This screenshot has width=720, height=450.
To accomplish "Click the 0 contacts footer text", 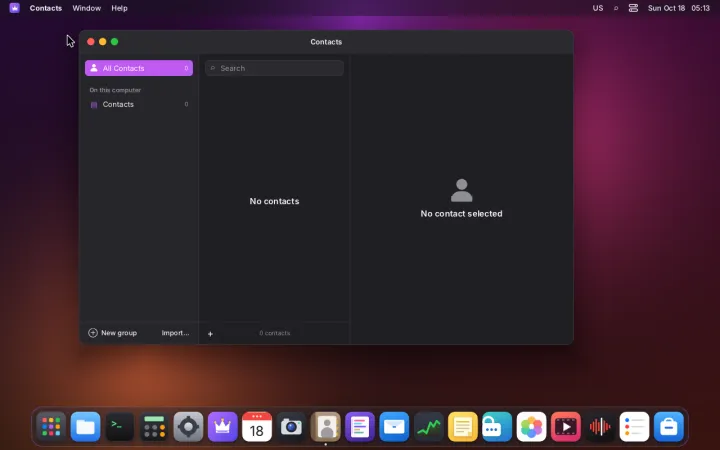I will (x=275, y=333).
